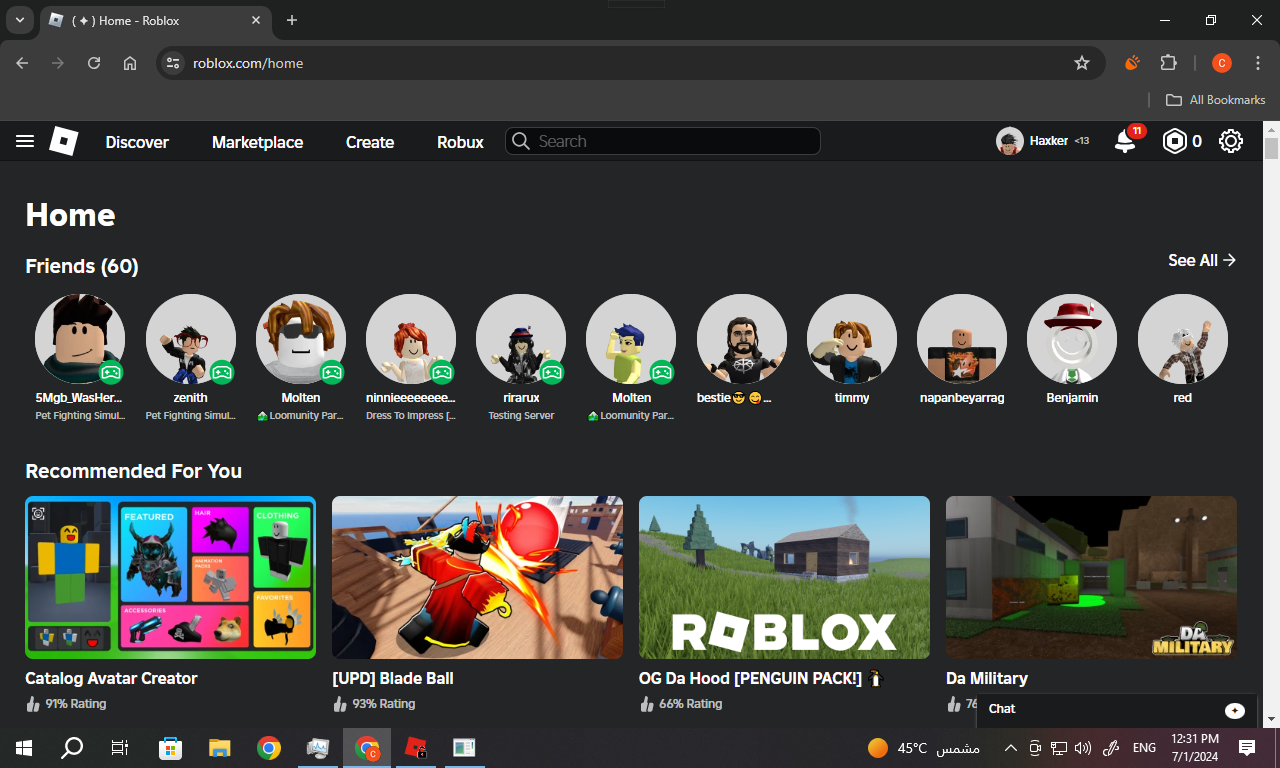Open a new browser tab
Image resolution: width=1280 pixels, height=768 pixels.
point(292,20)
